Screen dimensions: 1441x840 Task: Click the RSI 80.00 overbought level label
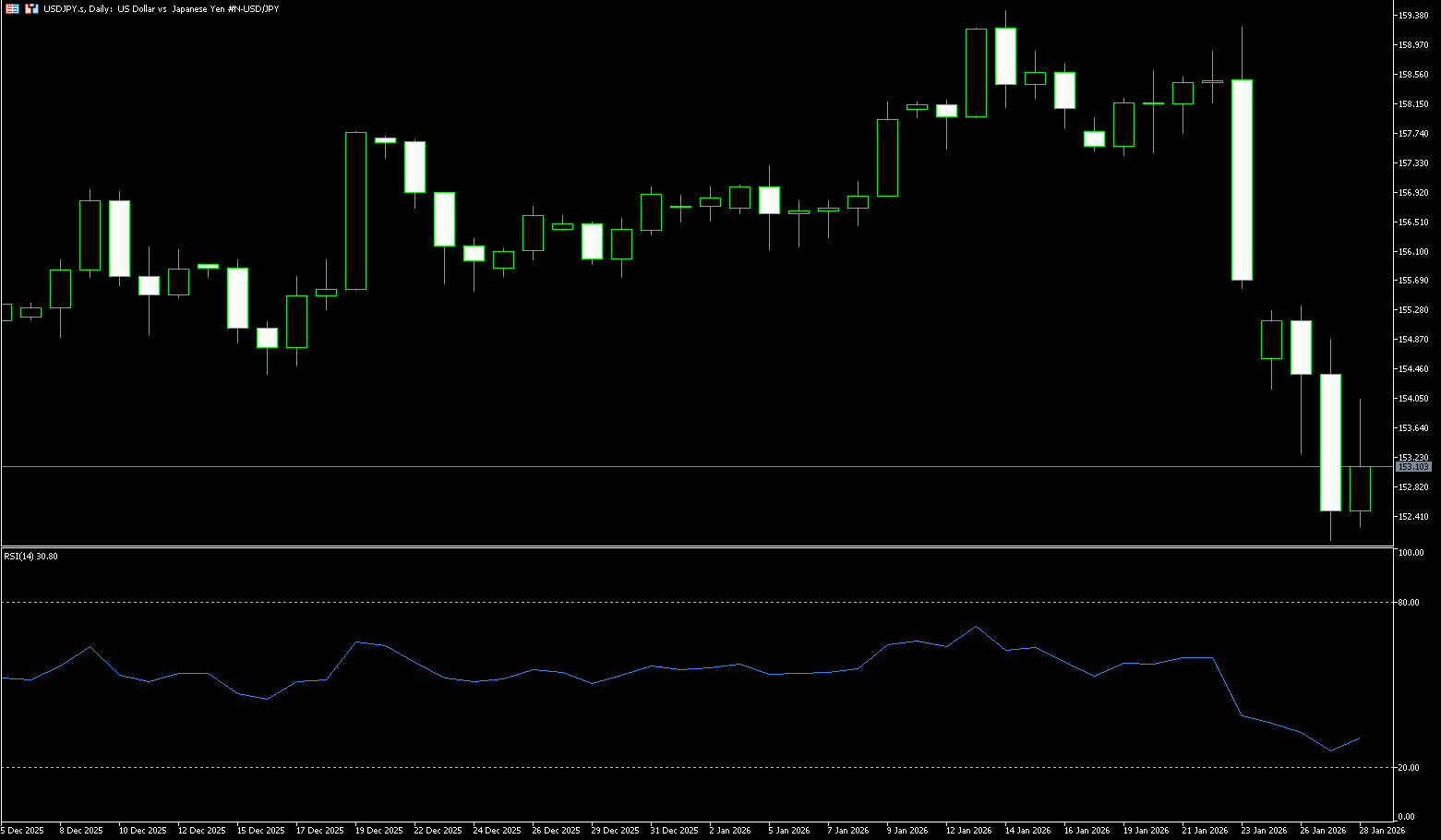coord(1409,602)
